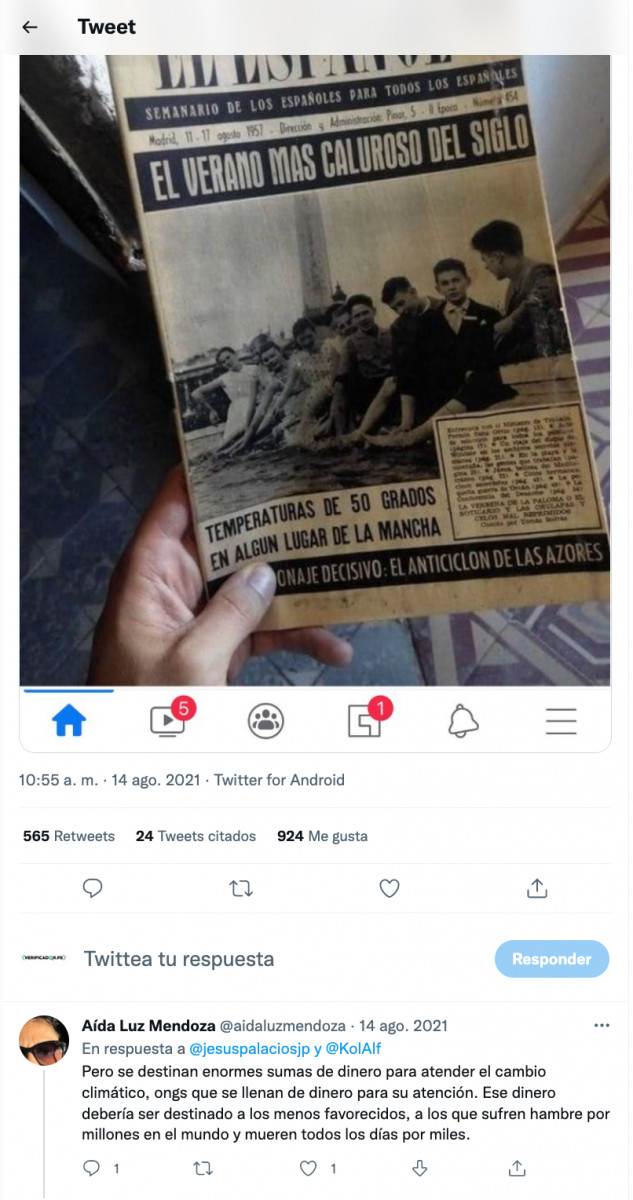The height and width of the screenshot is (1200, 633).
Task: Like Aída Luz Mendoza's reply
Action: 309,1168
